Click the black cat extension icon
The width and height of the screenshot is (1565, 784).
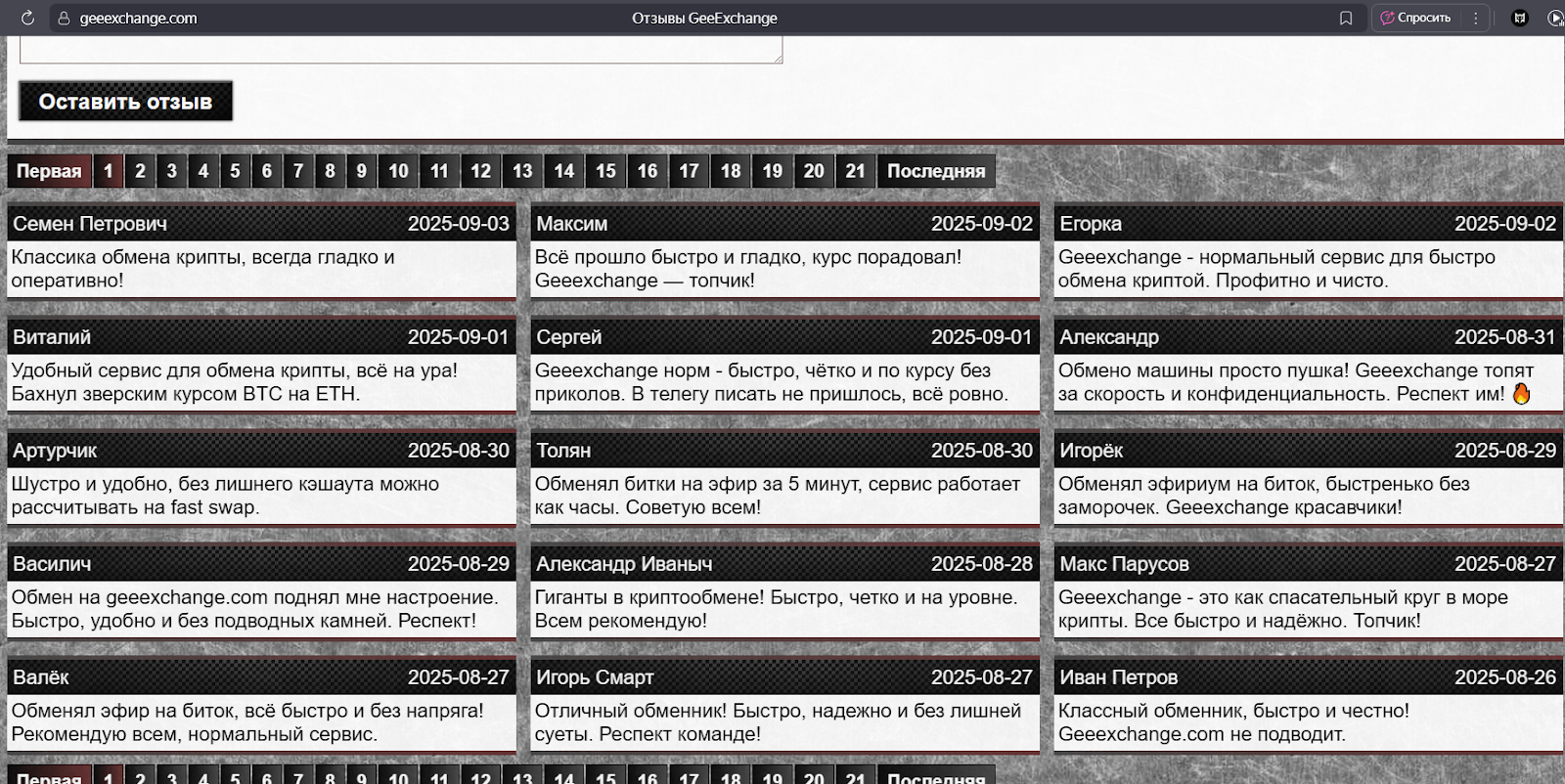point(1520,18)
